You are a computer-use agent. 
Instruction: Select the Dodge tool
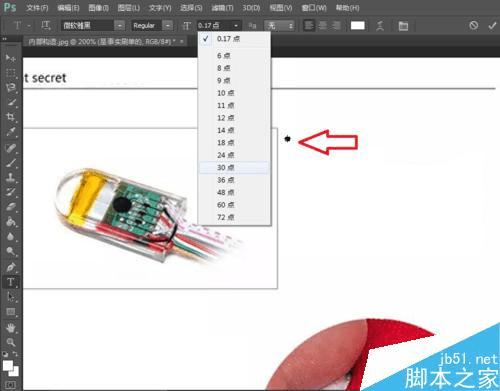pos(10,251)
